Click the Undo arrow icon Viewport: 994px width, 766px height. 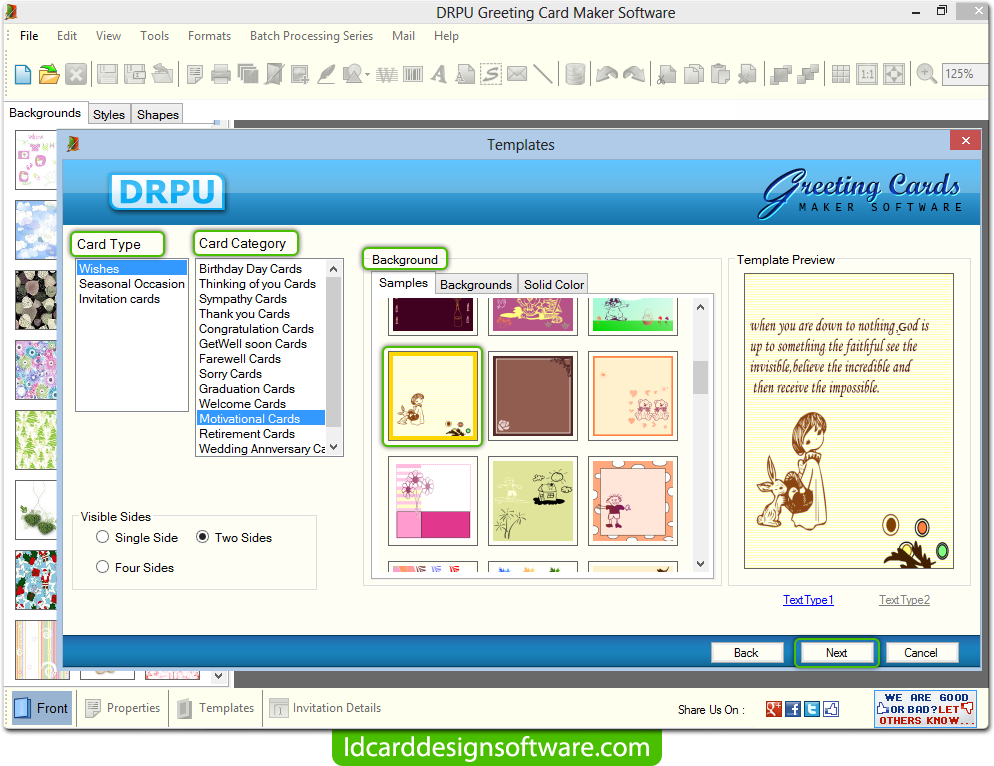click(607, 75)
